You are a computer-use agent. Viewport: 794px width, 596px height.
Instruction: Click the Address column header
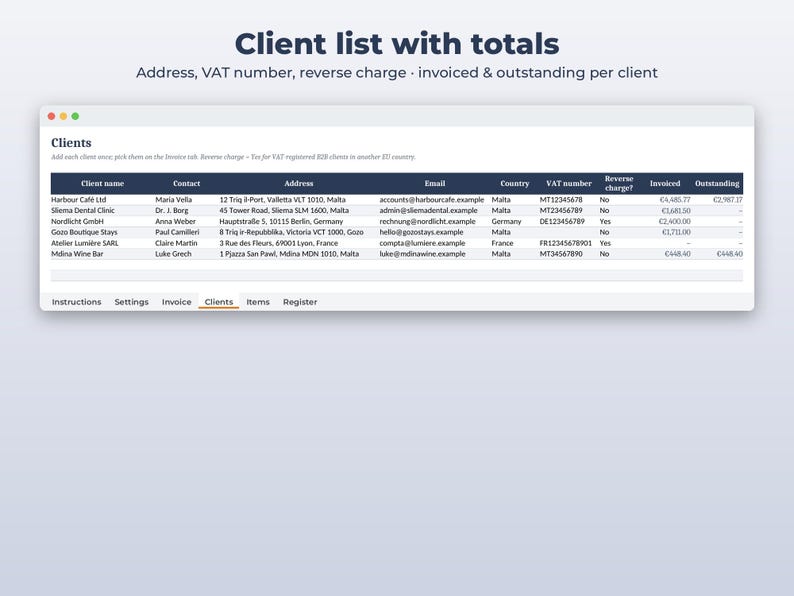tap(299, 183)
